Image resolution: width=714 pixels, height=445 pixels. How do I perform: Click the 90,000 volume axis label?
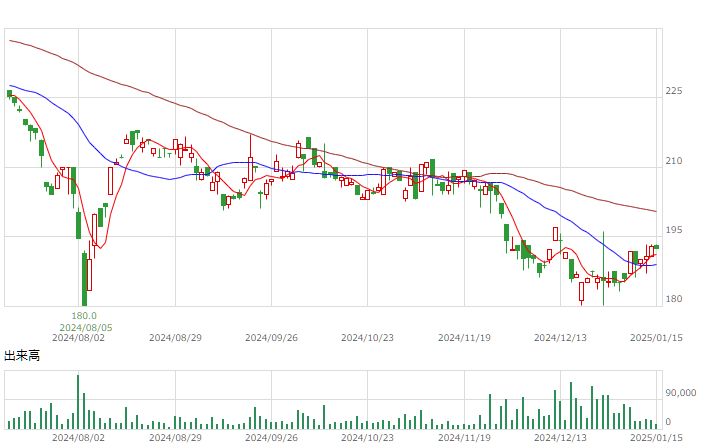coord(681,393)
